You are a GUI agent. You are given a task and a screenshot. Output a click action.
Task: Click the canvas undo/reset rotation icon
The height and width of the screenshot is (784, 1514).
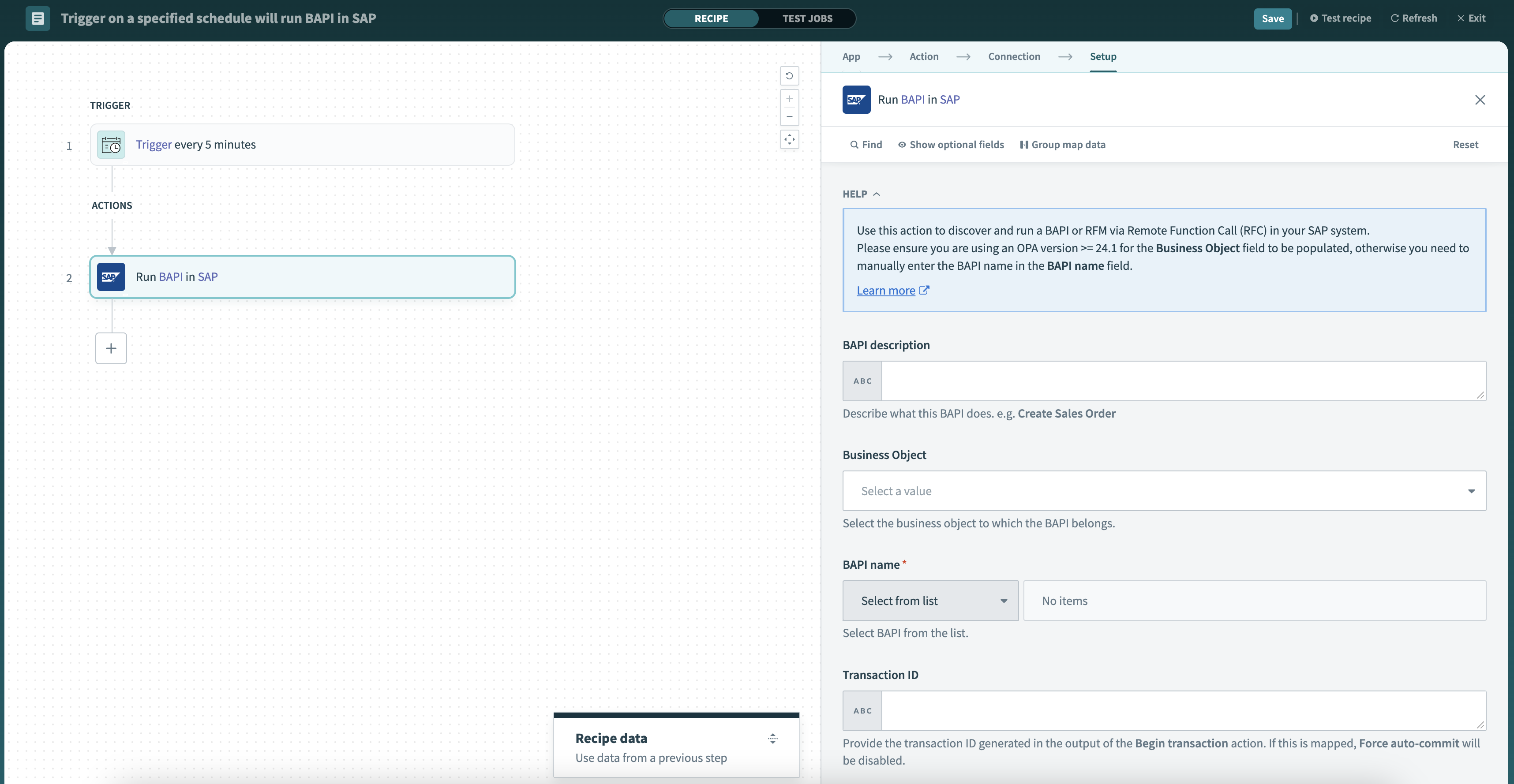coord(789,76)
